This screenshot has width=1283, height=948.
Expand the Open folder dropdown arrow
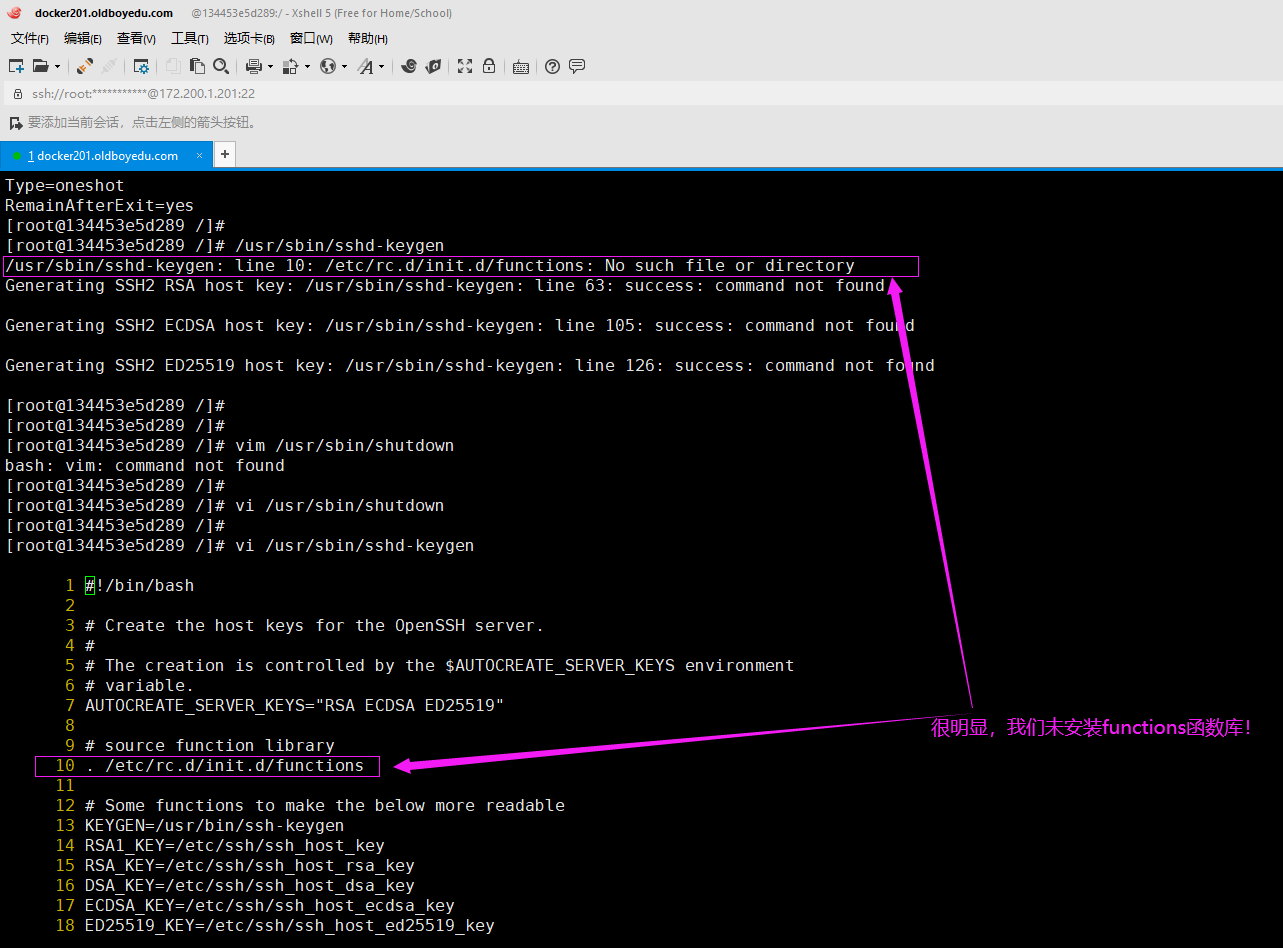(57, 67)
